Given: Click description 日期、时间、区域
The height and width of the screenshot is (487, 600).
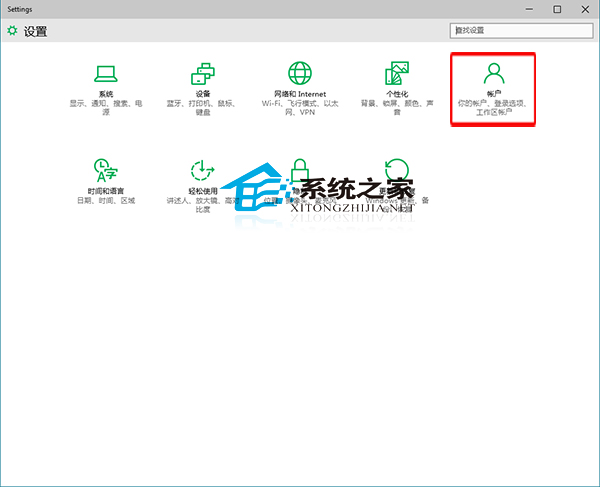Looking at the screenshot, I should pyautogui.click(x=106, y=200).
